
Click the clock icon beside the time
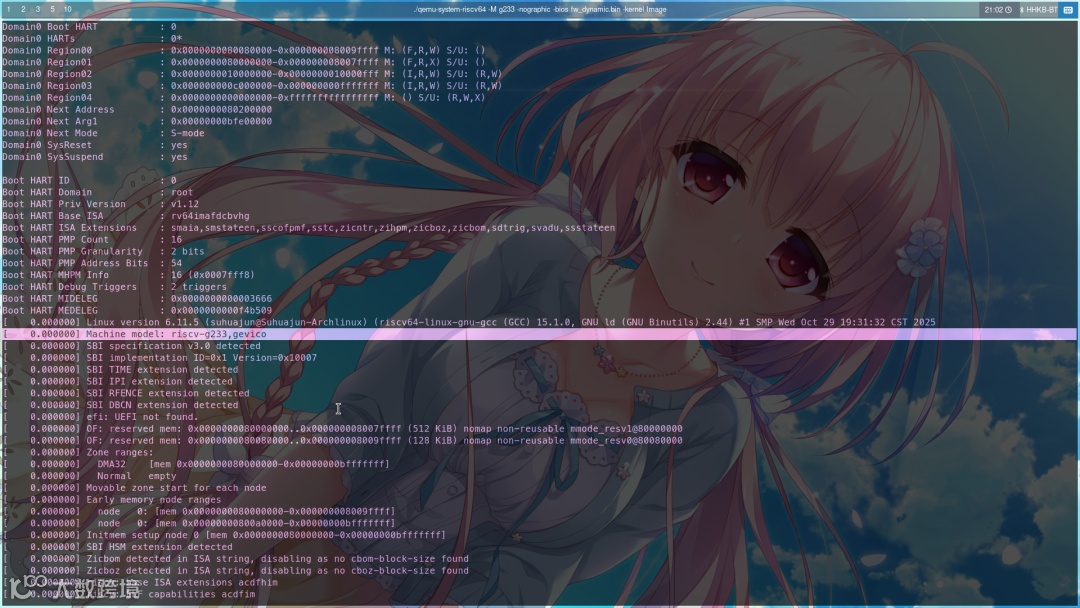[1008, 10]
